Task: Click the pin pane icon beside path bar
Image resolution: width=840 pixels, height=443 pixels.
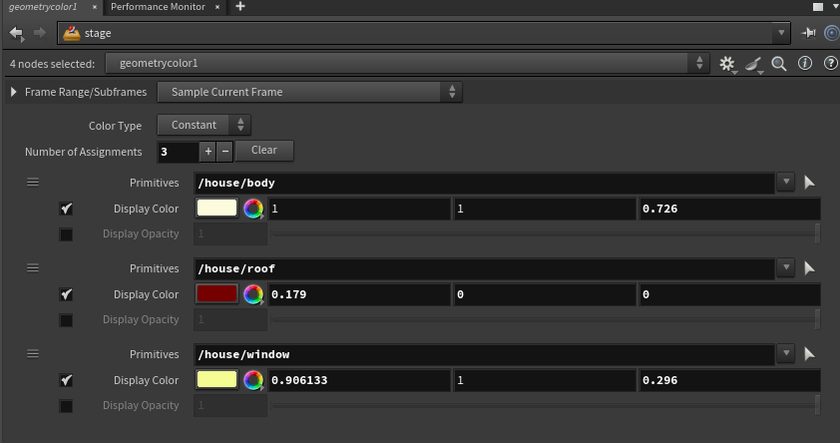Action: point(808,33)
